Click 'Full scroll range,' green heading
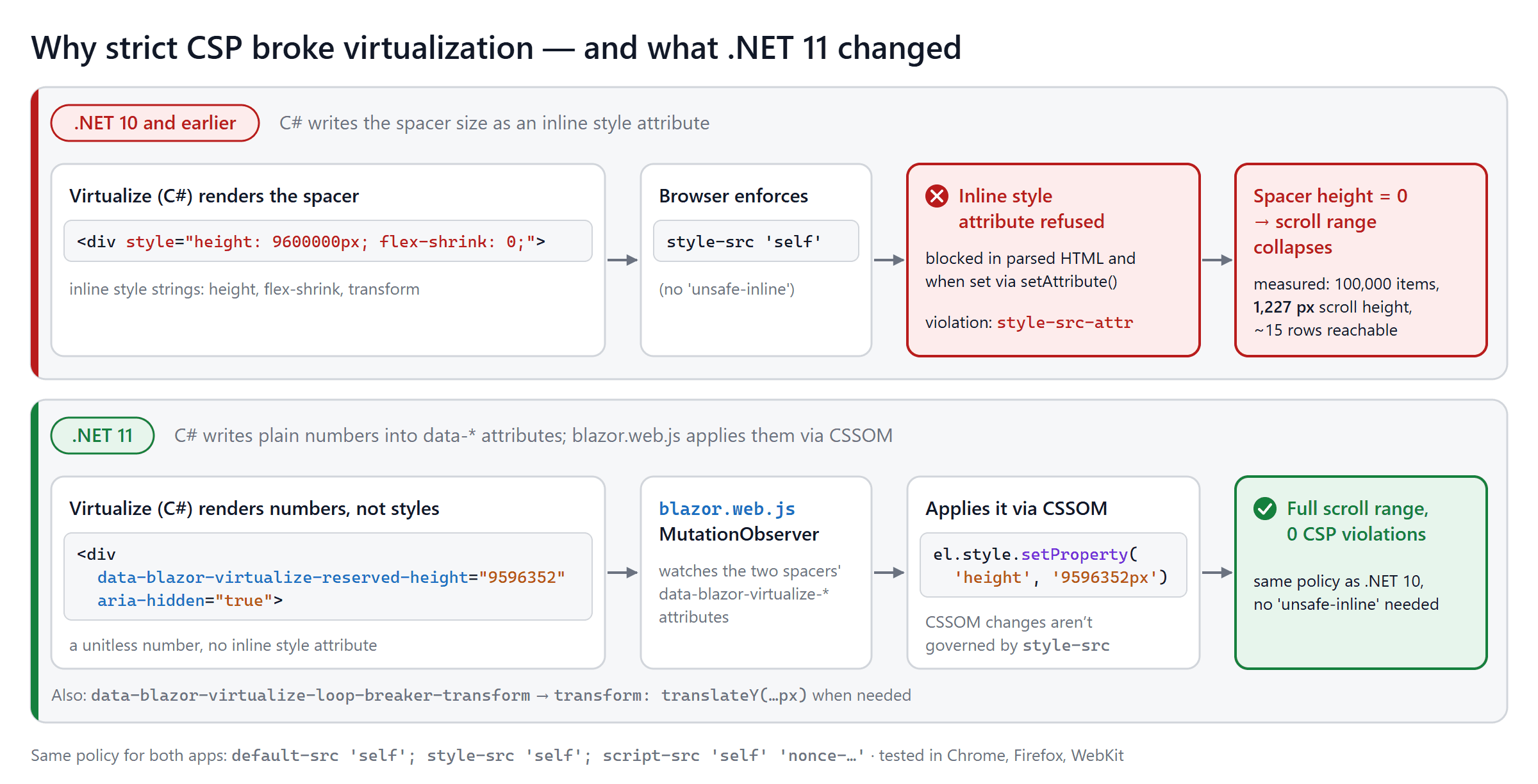 tap(1358, 509)
